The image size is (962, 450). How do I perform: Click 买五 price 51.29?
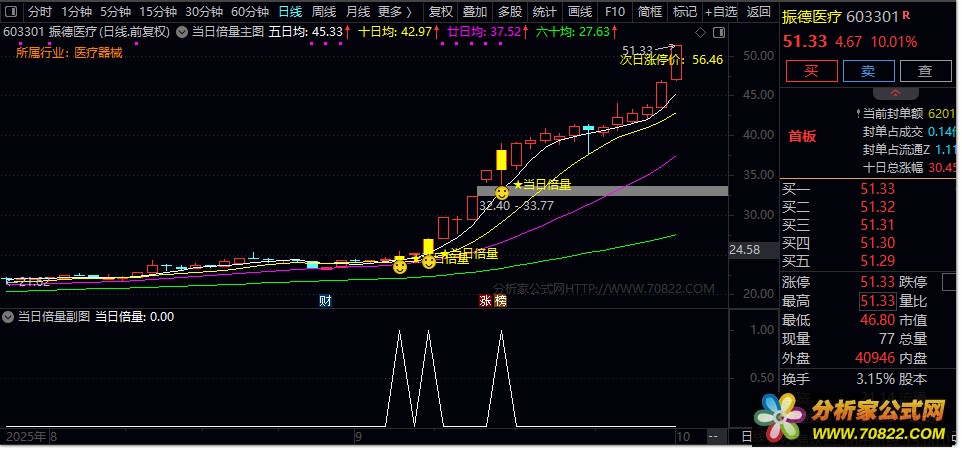click(x=877, y=261)
